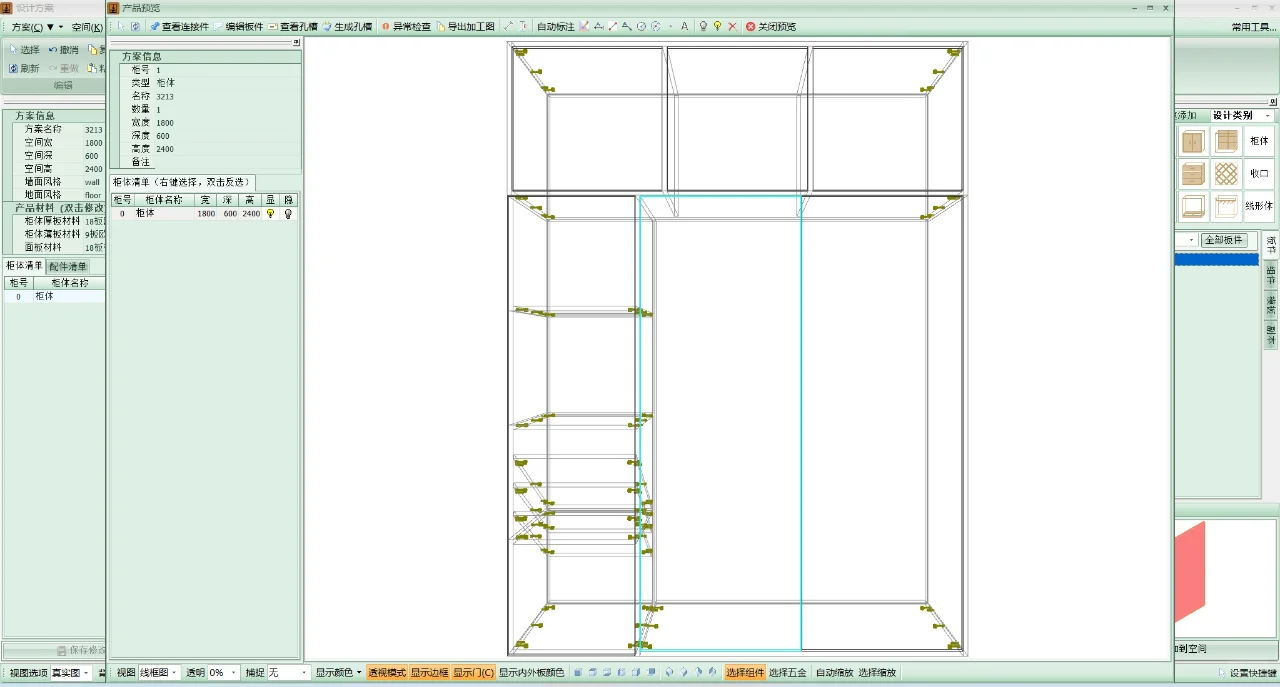The height and width of the screenshot is (687, 1280).
Task: Open the 透明 0% dropdown
Action: click(224, 673)
